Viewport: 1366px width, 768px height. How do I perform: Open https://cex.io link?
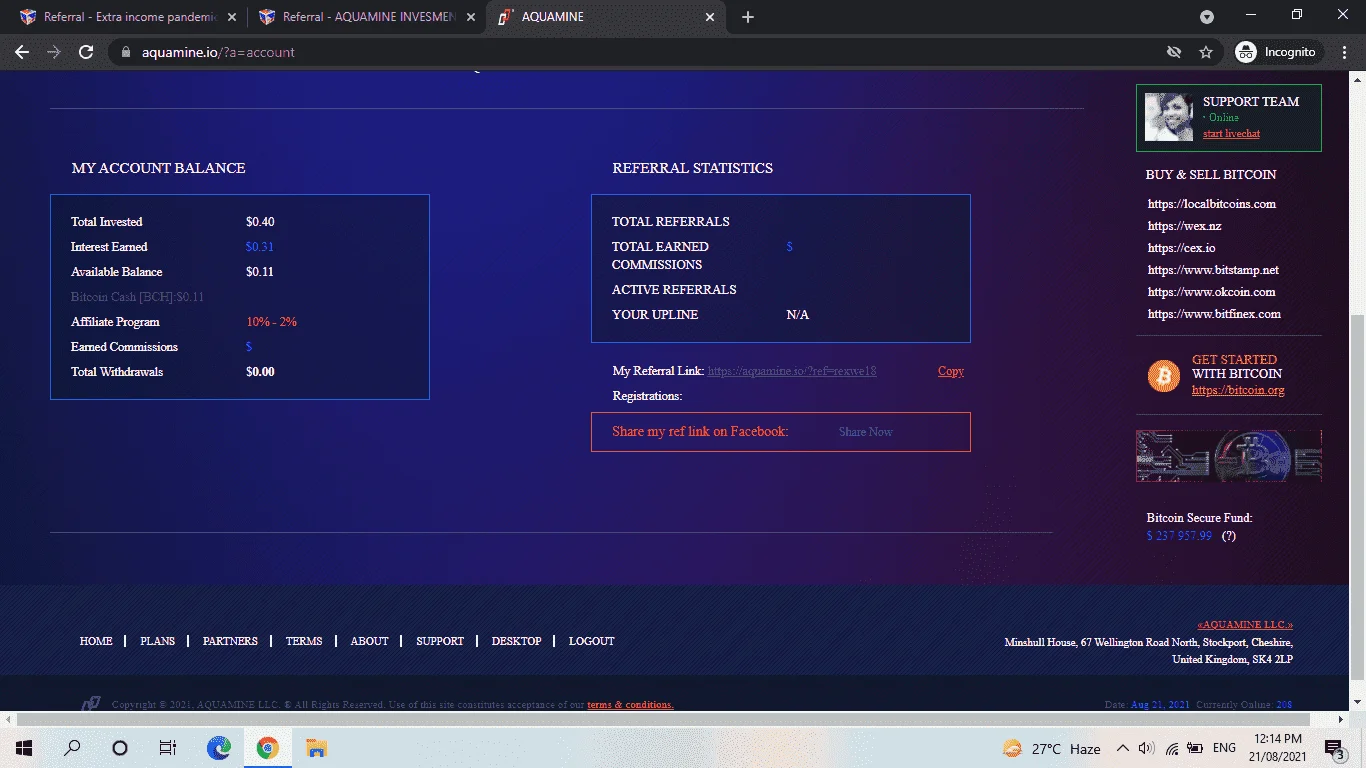point(1182,248)
